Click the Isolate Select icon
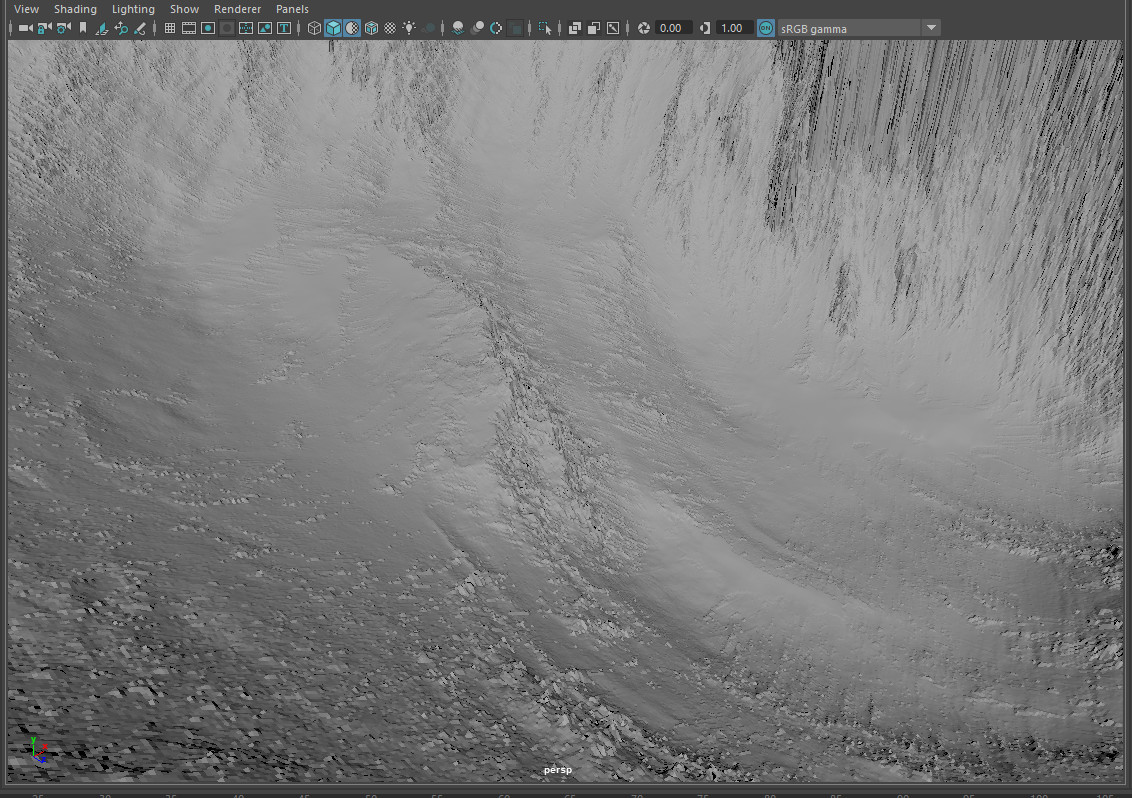Screen dimensions: 1132x798 (x=545, y=28)
